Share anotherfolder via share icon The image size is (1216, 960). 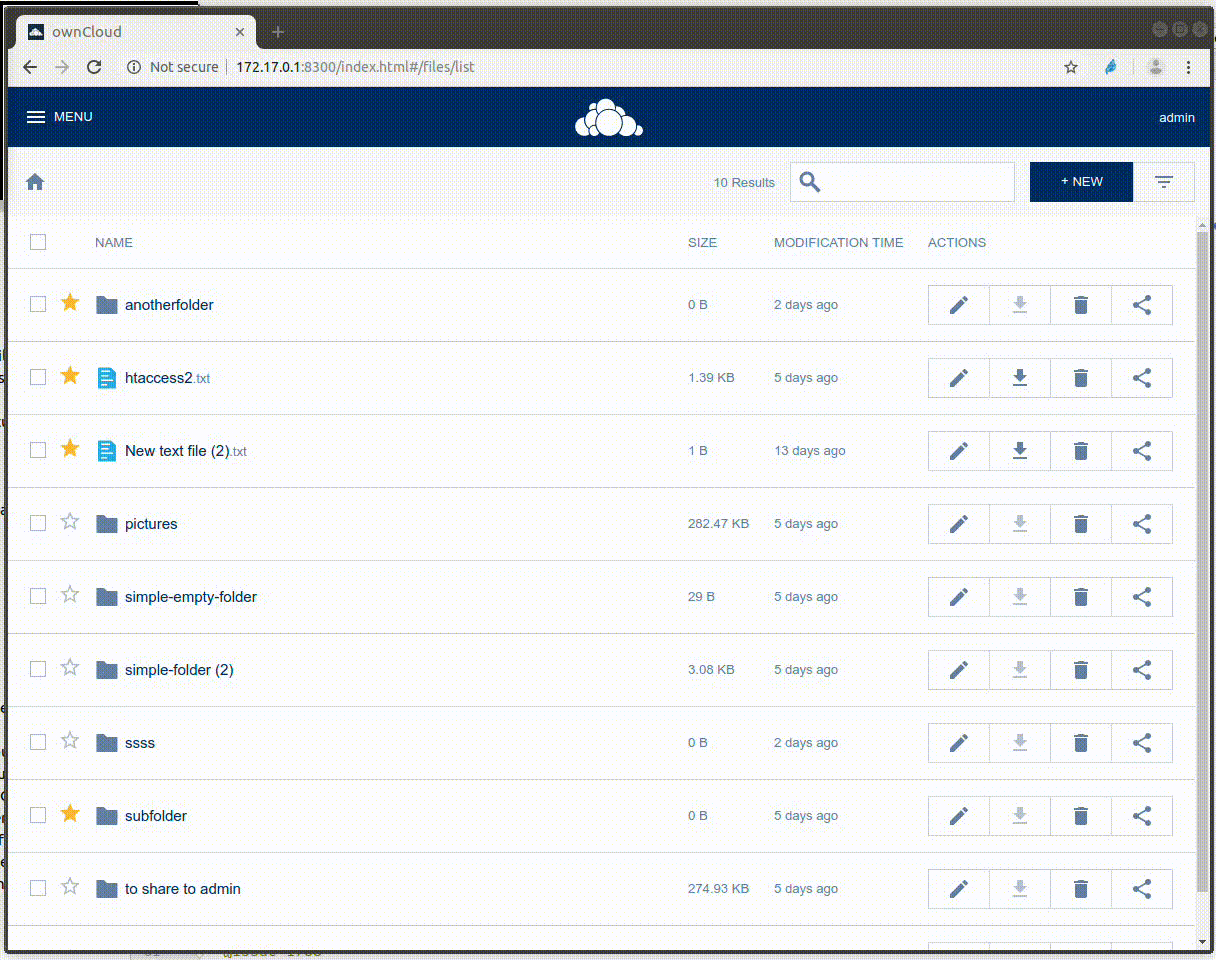[x=1142, y=305]
